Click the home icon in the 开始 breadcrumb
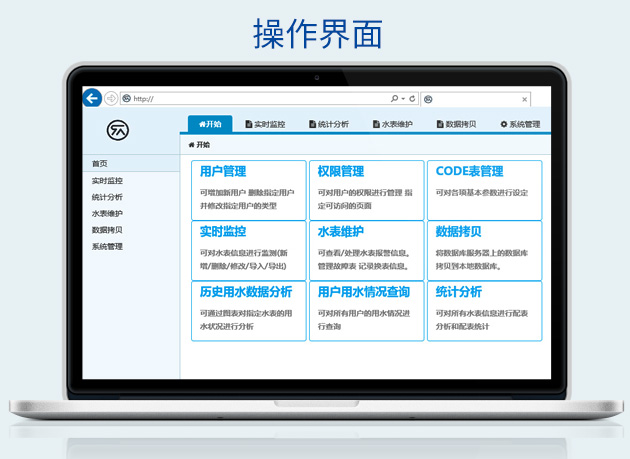 tap(191, 145)
